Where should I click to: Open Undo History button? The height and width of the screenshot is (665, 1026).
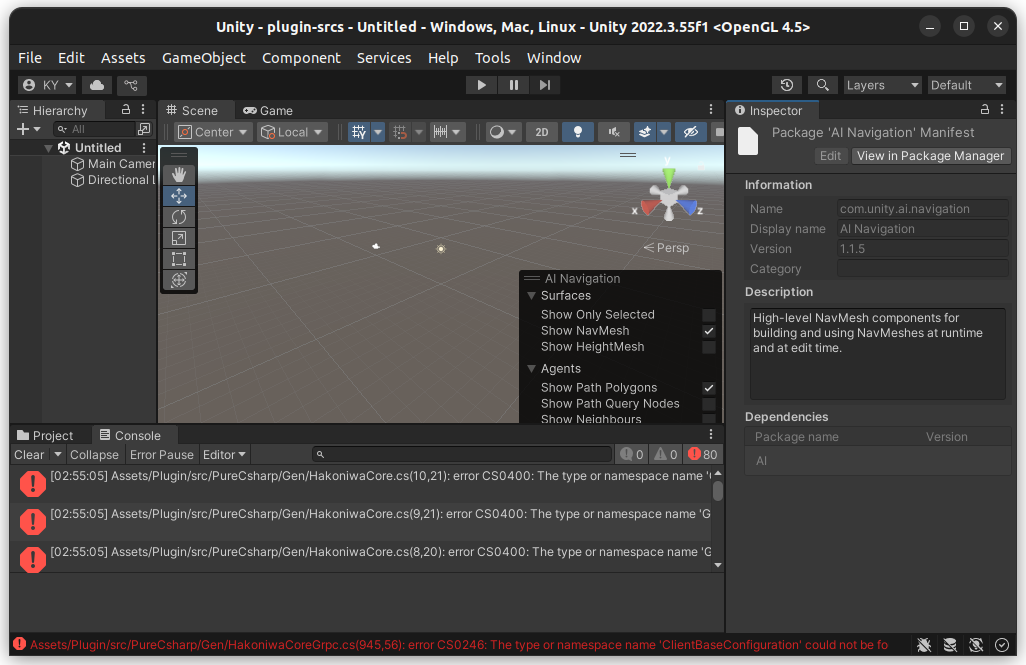pos(787,85)
